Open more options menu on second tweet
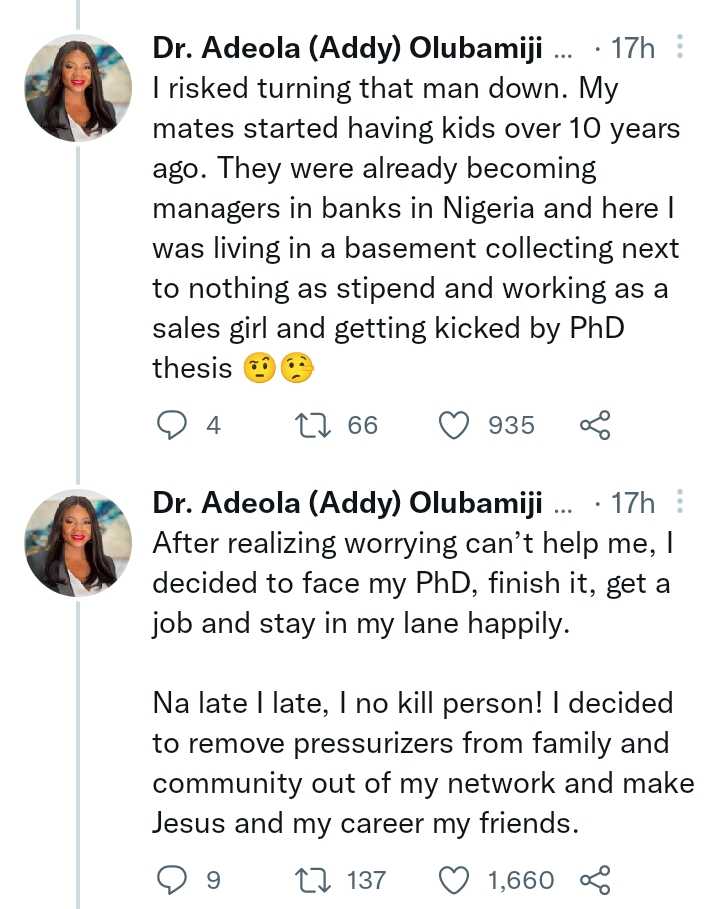This screenshot has width=720, height=909. [680, 501]
